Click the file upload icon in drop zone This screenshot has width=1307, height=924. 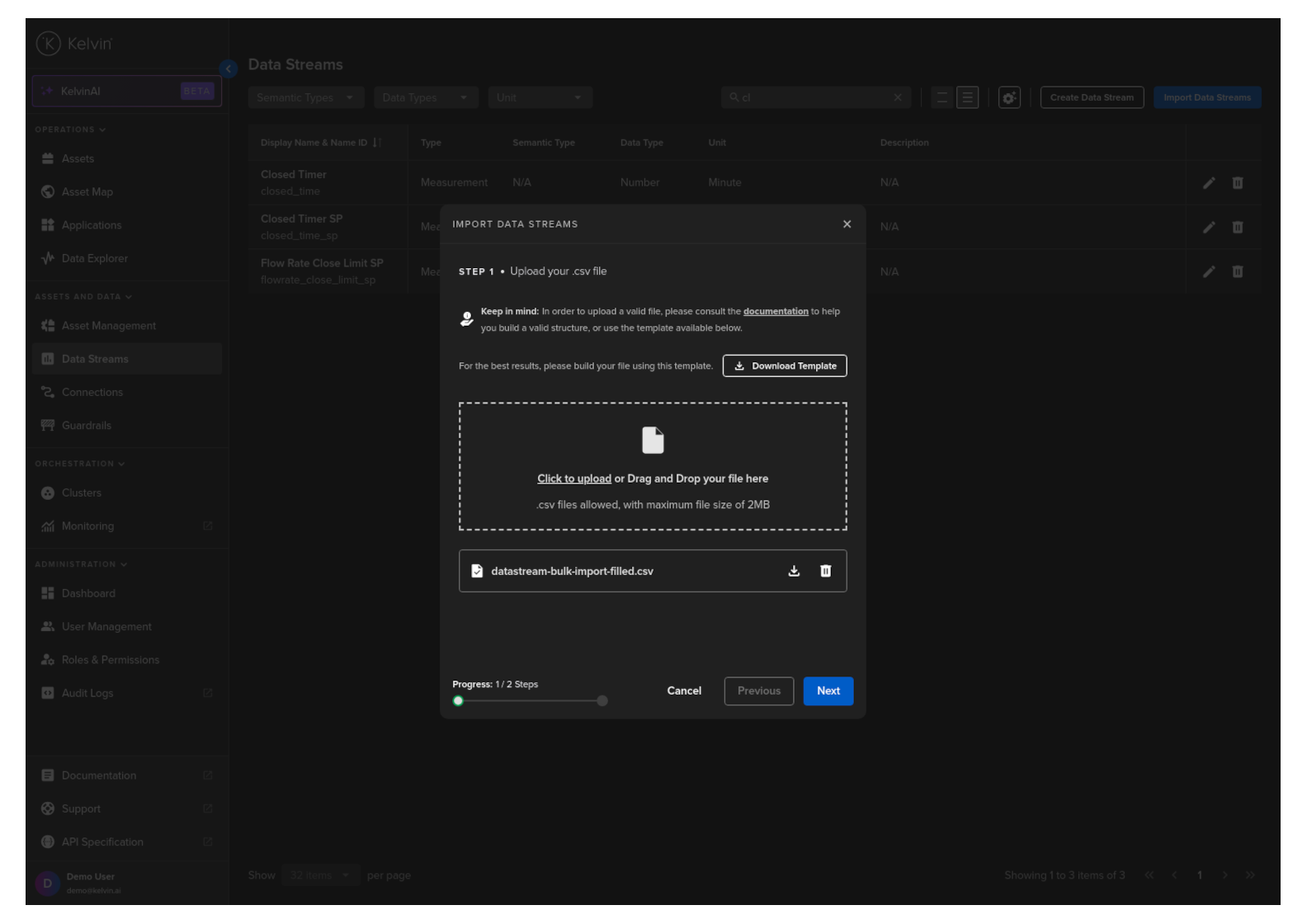[653, 441]
